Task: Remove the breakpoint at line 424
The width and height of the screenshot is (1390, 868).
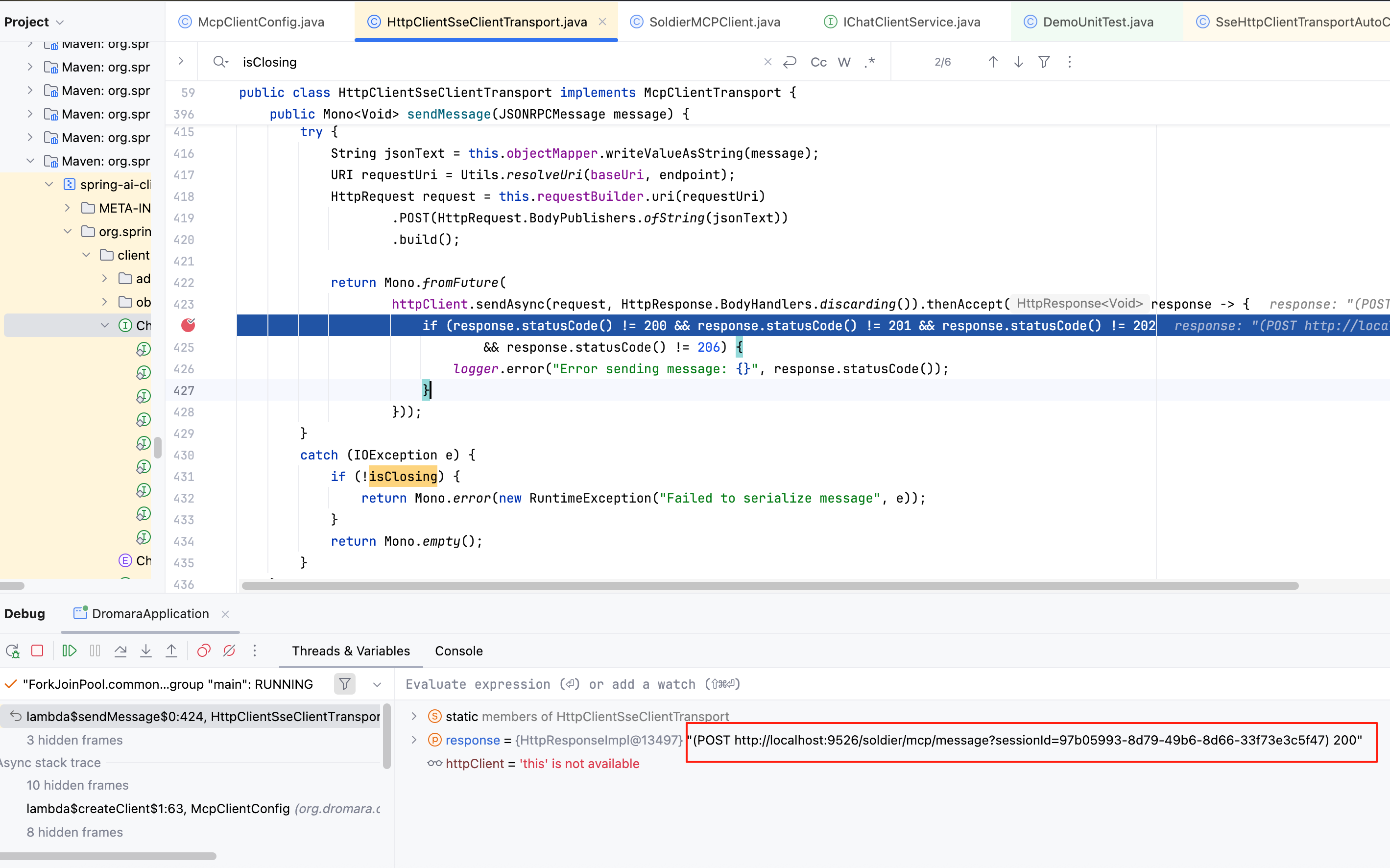Action: 188,325
